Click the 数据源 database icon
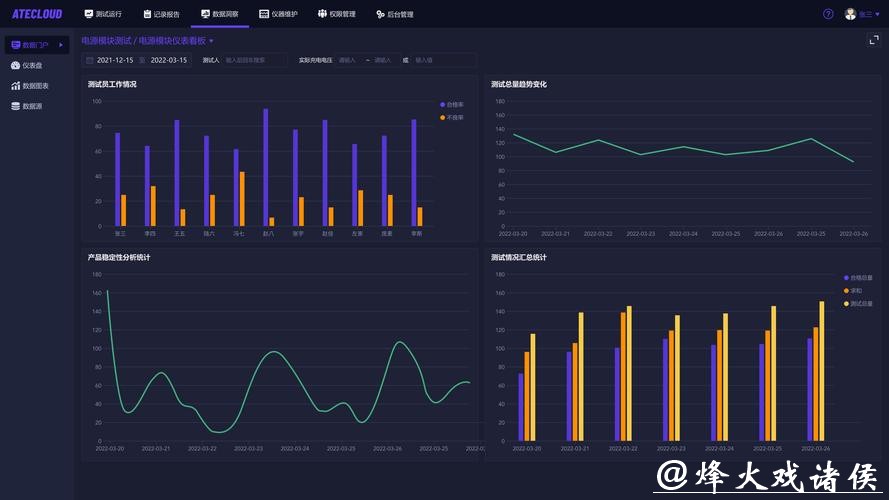Screen dimensions: 889x500 (x=16, y=105)
